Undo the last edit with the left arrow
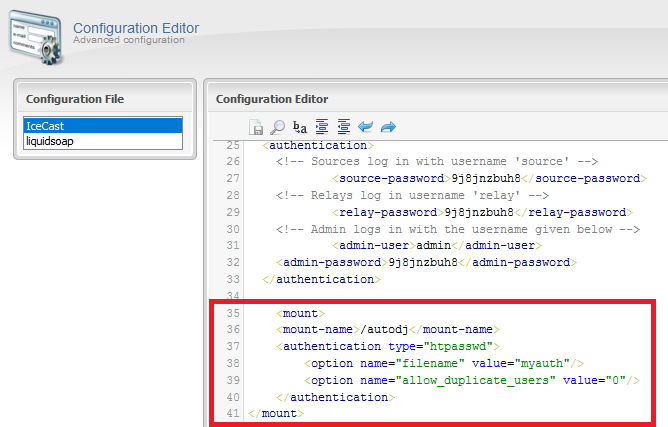668x427 pixels. click(365, 127)
